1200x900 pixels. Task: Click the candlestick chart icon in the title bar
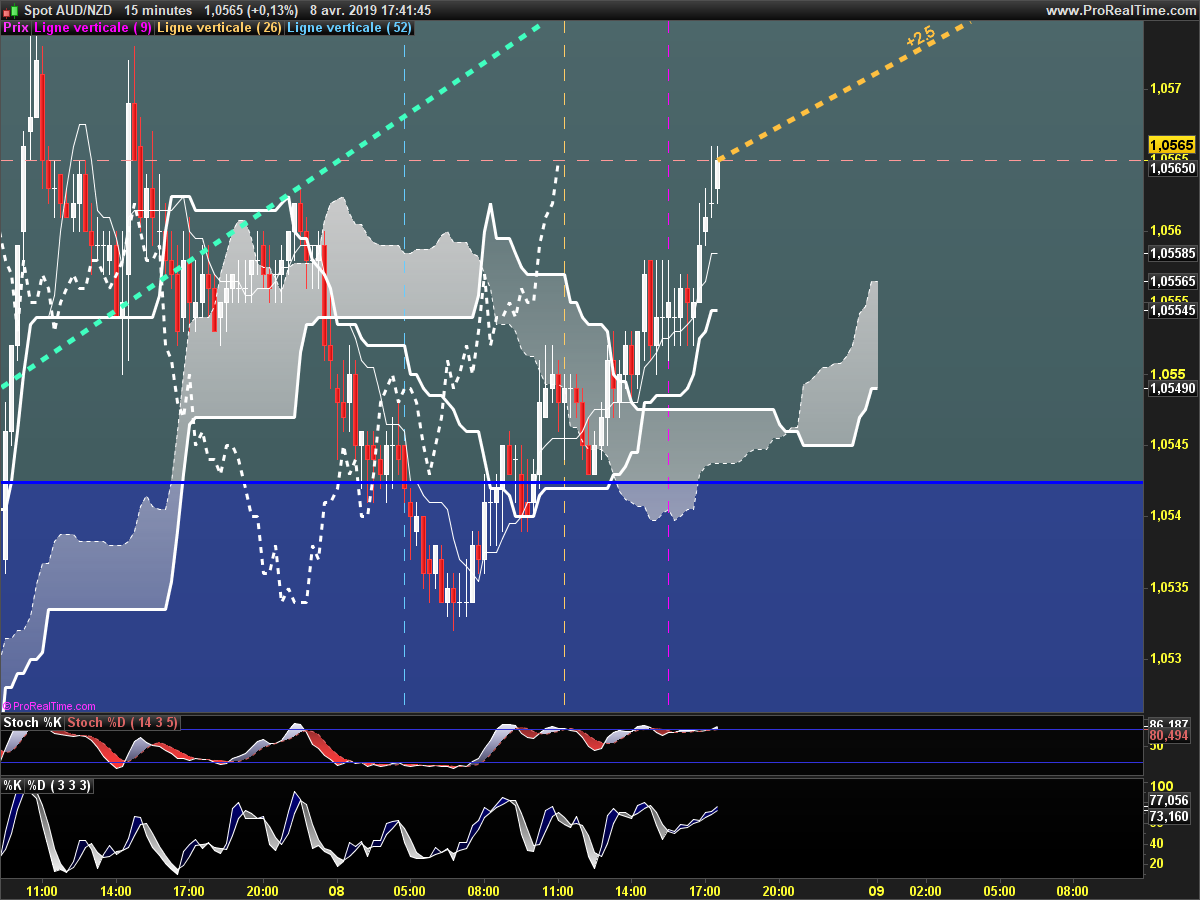click(x=10, y=10)
